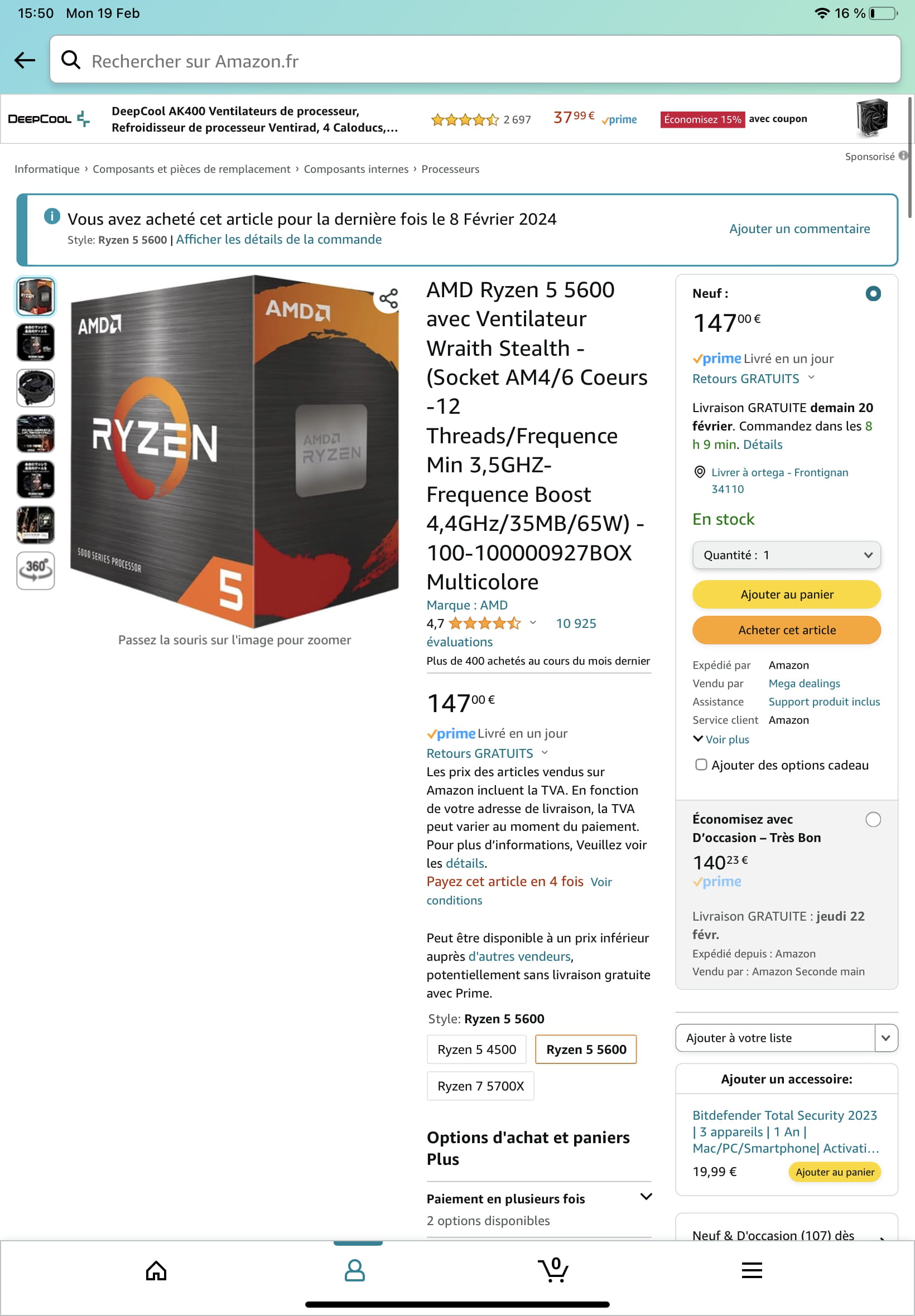This screenshot has width=915, height=1316.
Task: Check Ajouter des options cadeau
Action: (701, 765)
